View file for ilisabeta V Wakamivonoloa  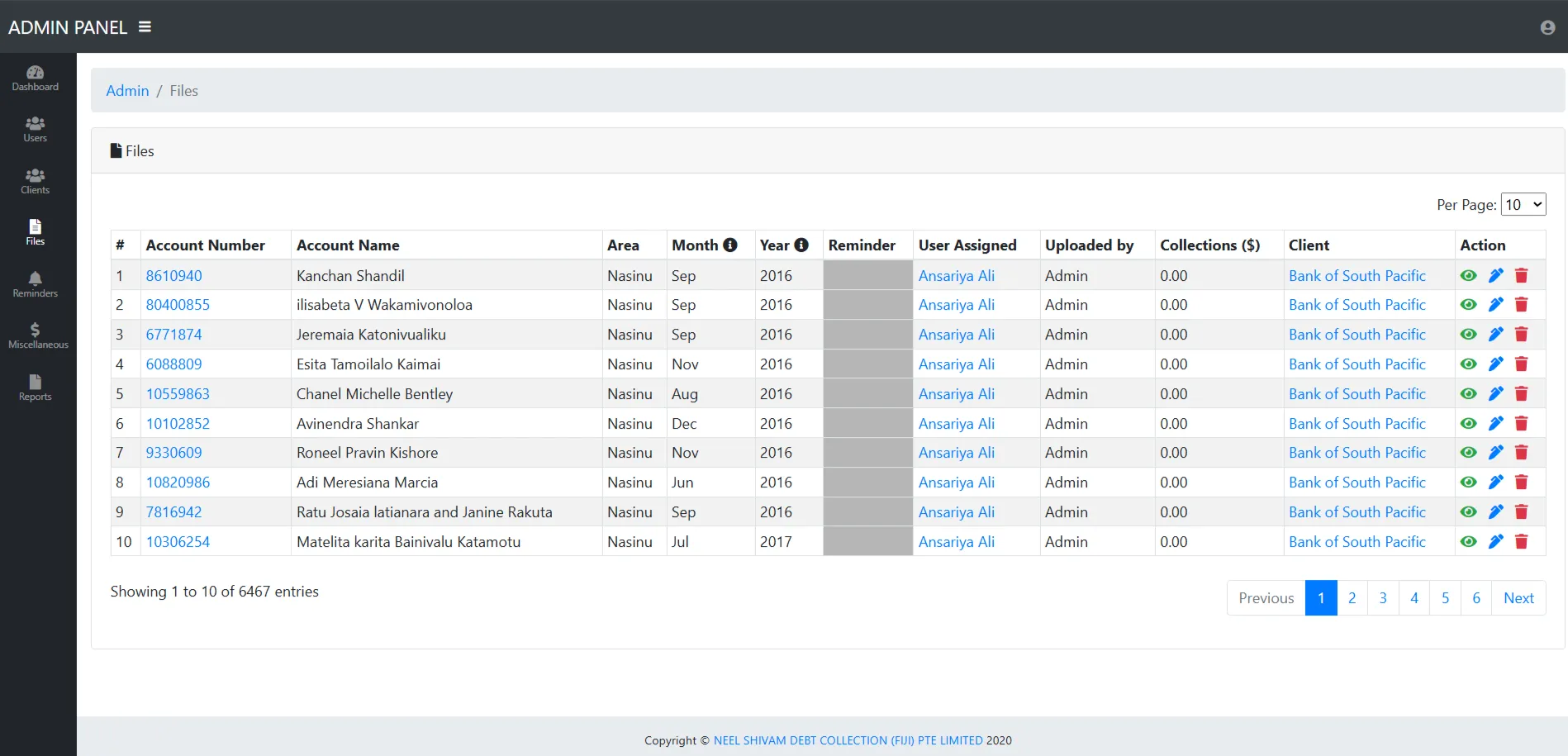[x=1468, y=305]
